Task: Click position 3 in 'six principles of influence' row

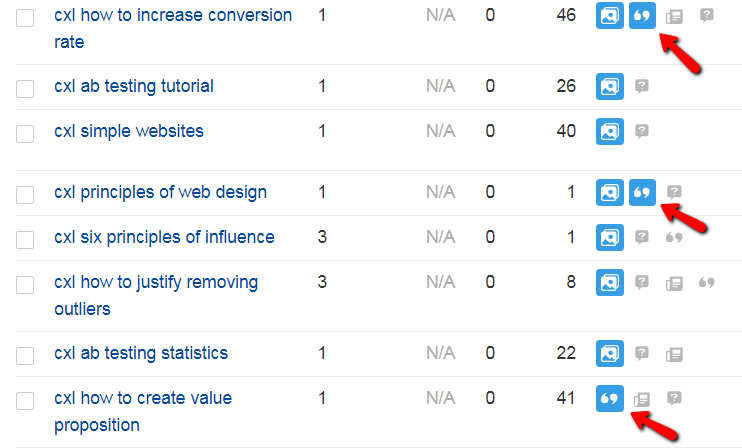Action: tap(322, 237)
